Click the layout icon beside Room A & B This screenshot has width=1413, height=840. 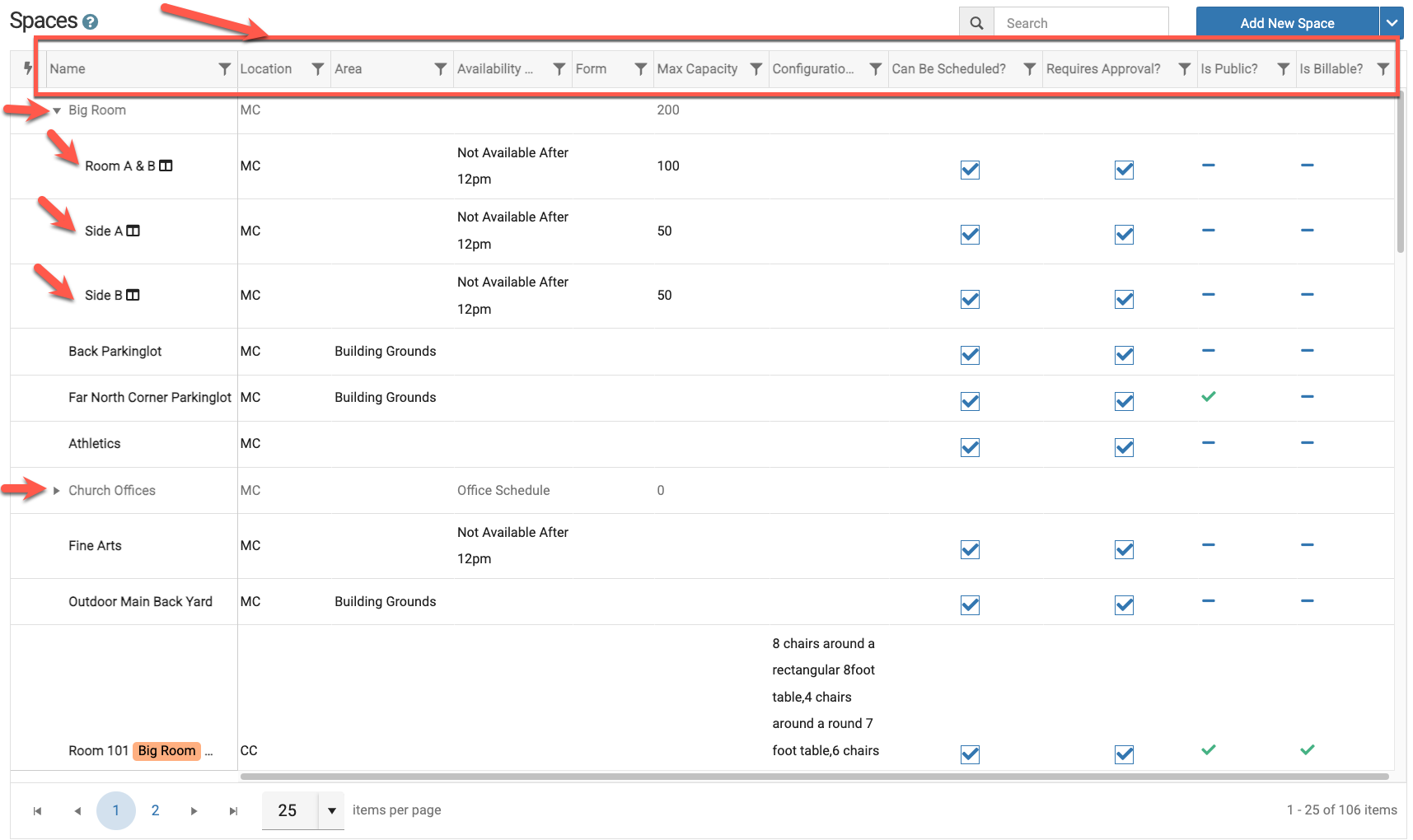point(166,166)
